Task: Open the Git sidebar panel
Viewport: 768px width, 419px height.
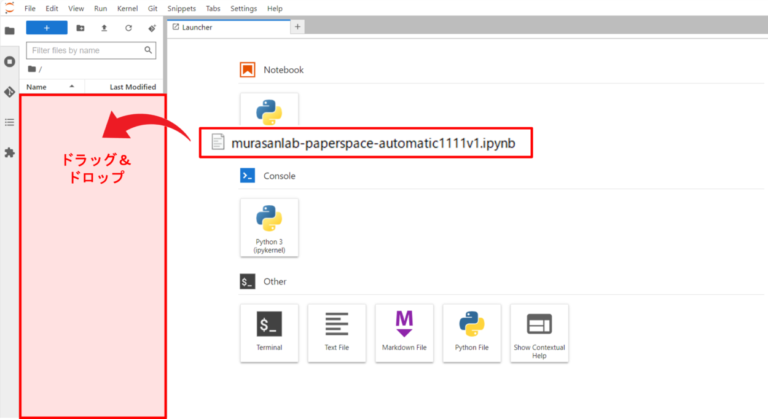Action: click(10, 91)
